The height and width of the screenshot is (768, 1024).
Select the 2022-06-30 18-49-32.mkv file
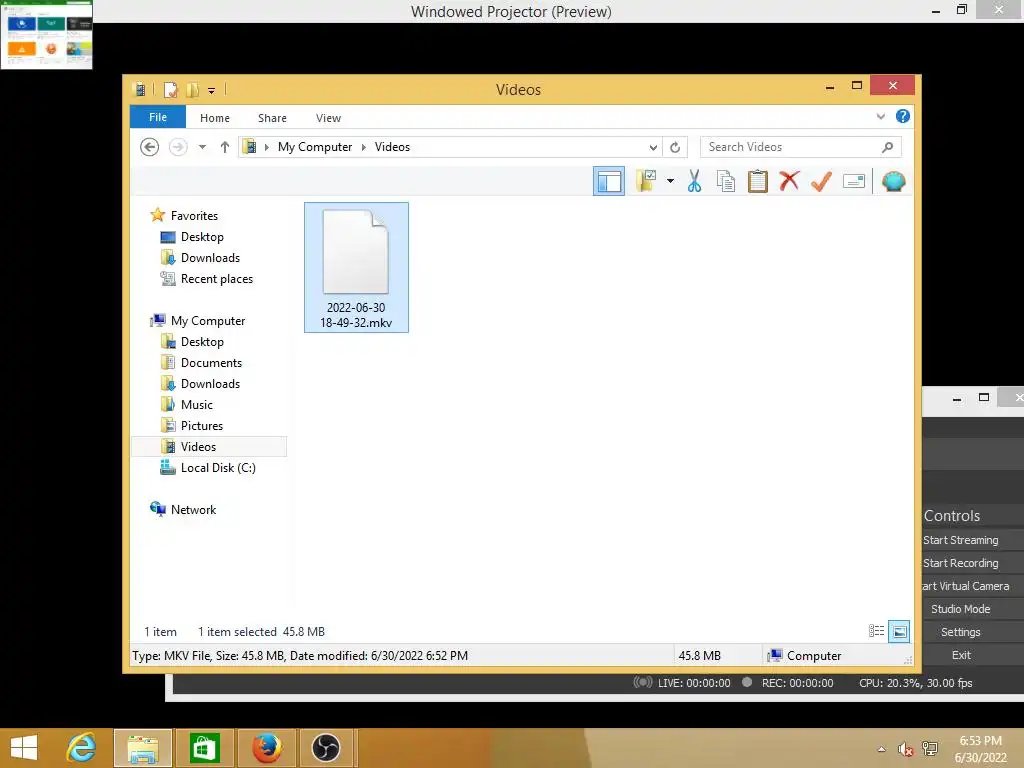tap(356, 267)
